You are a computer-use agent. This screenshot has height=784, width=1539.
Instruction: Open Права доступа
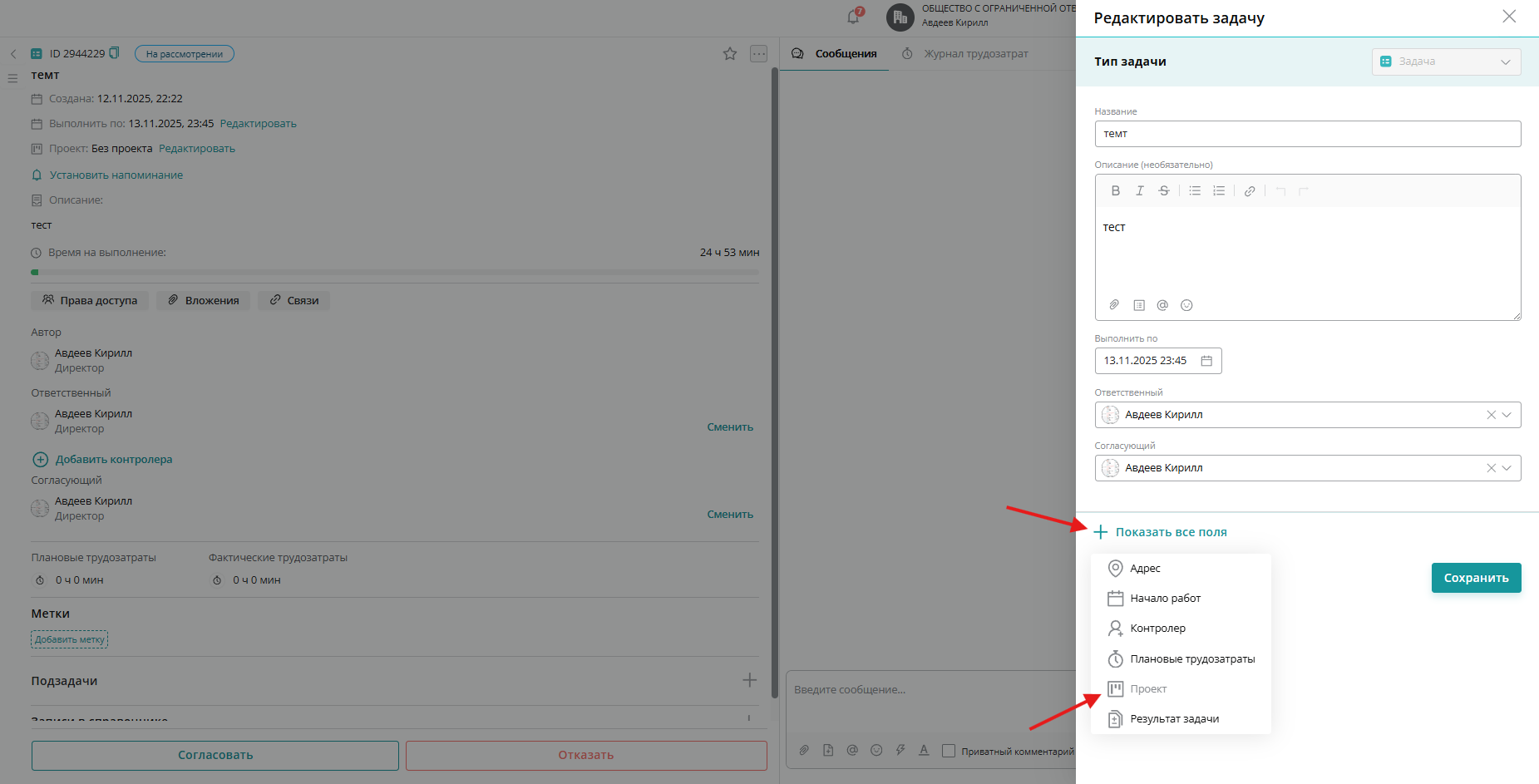coord(90,300)
